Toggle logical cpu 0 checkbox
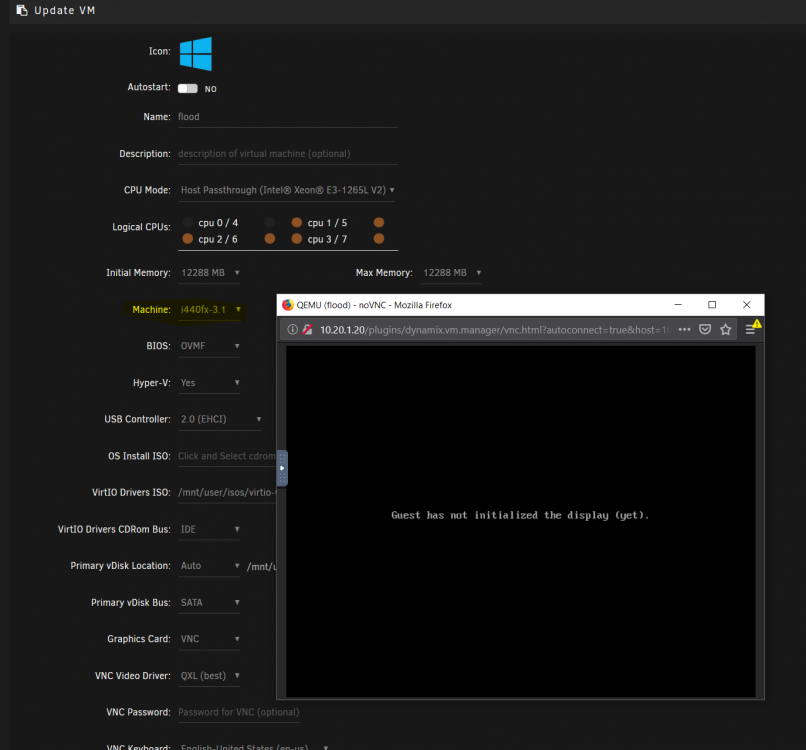Screen dimensions: 806x750 [x=188, y=223]
